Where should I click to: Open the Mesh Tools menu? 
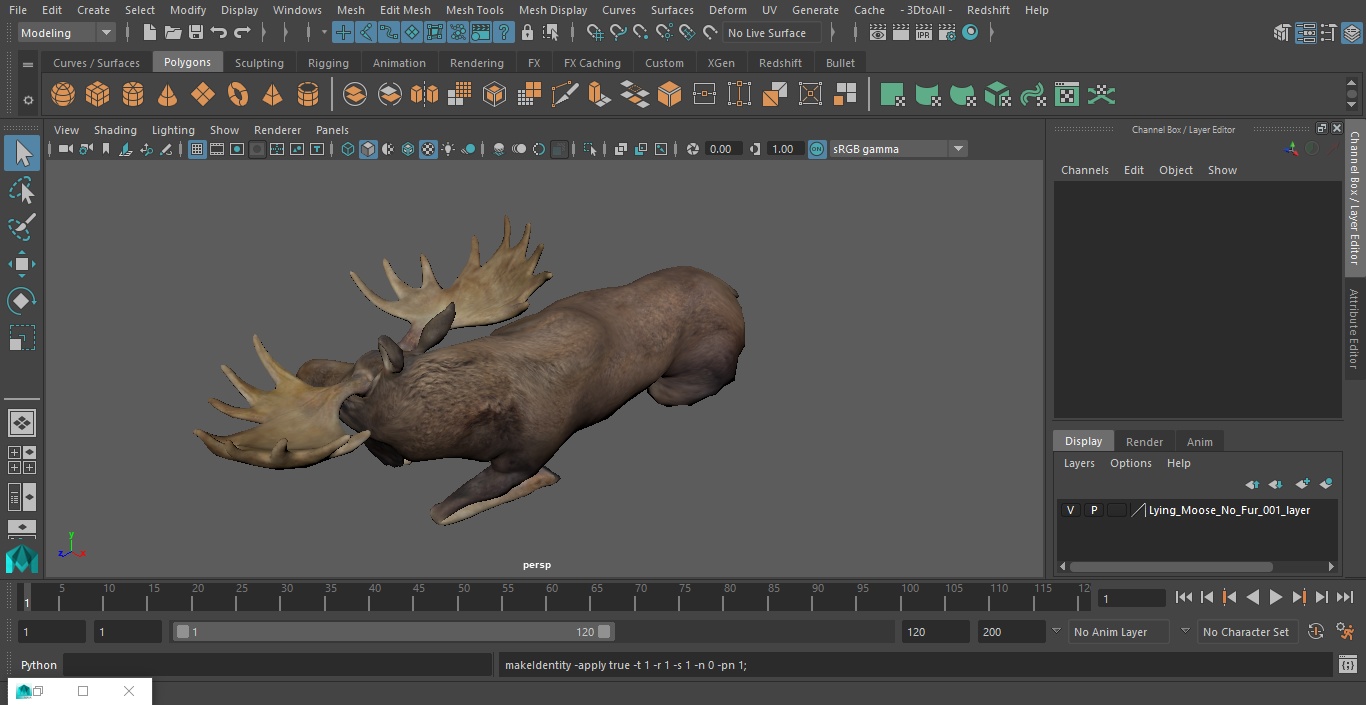coord(474,10)
